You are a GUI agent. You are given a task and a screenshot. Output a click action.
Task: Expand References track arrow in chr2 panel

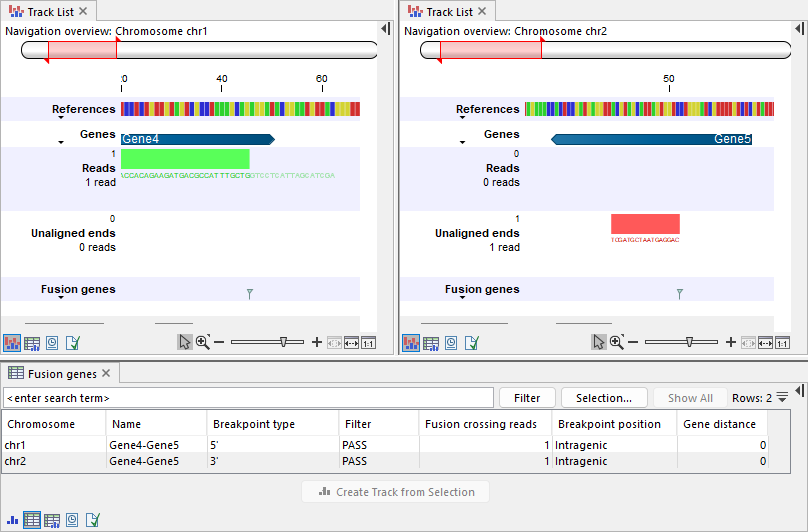462,118
